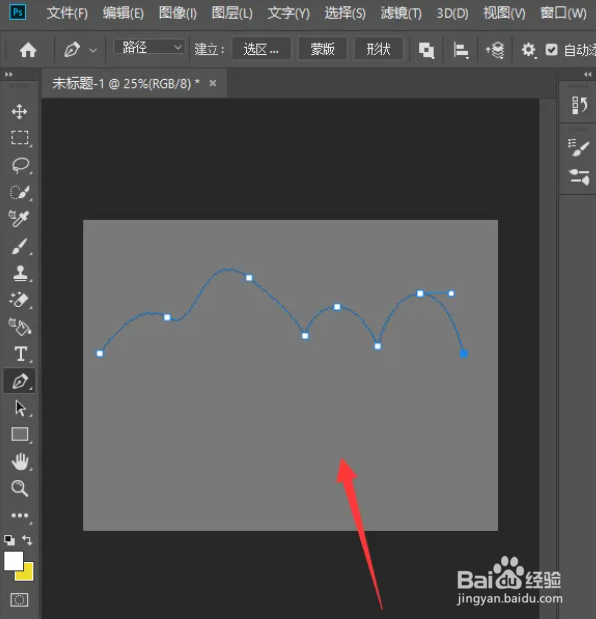Open the path operations icon
The height and width of the screenshot is (619, 596).
pos(426,50)
